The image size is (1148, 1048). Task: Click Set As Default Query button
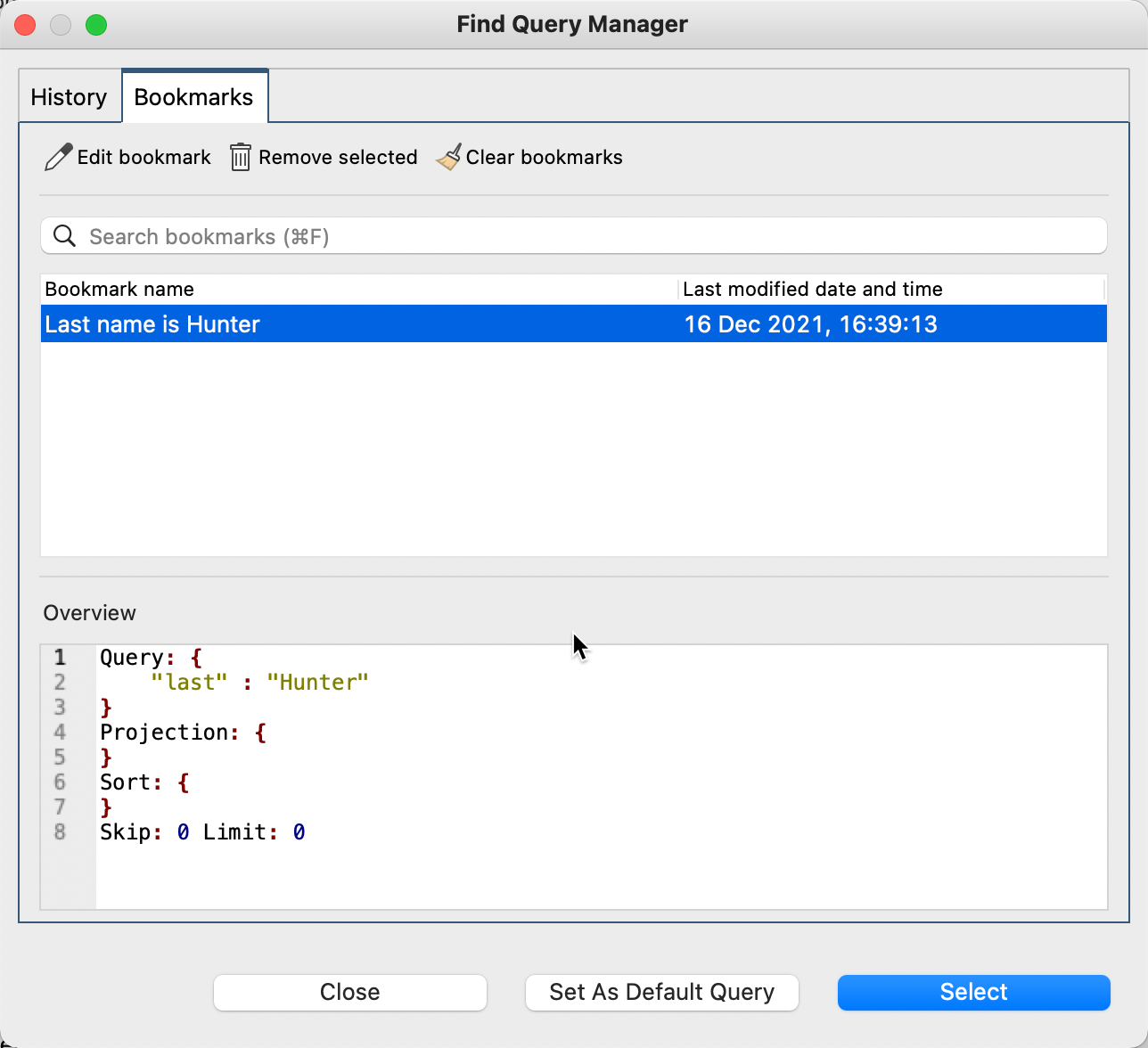661,992
